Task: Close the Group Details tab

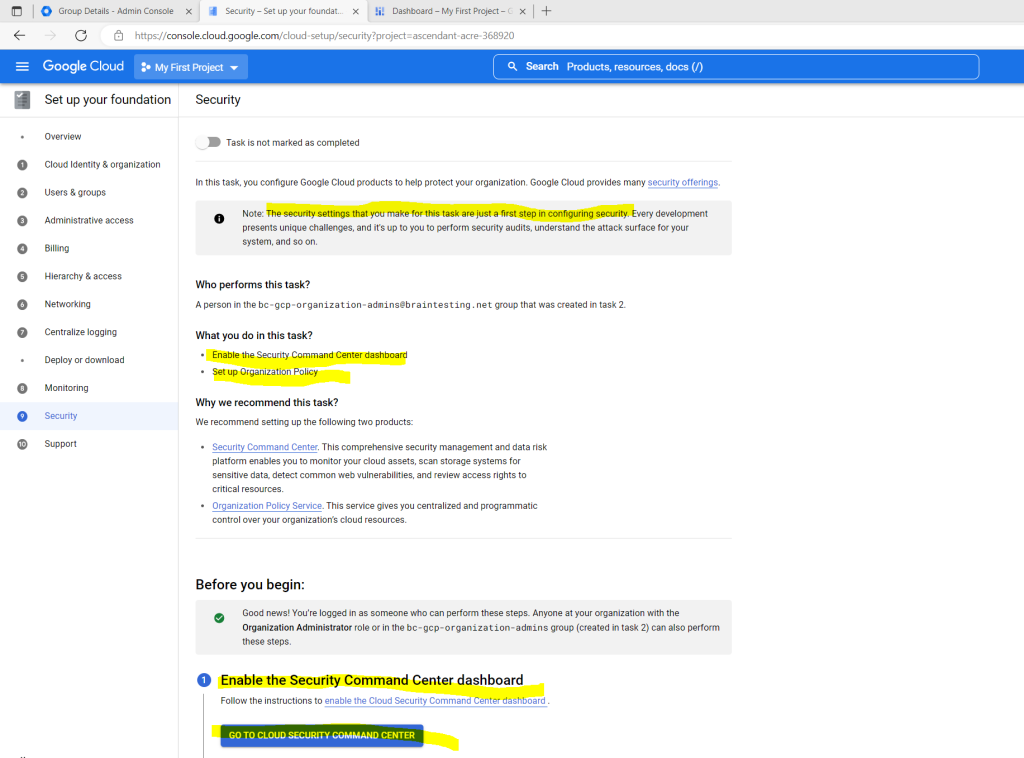Action: 189,11
